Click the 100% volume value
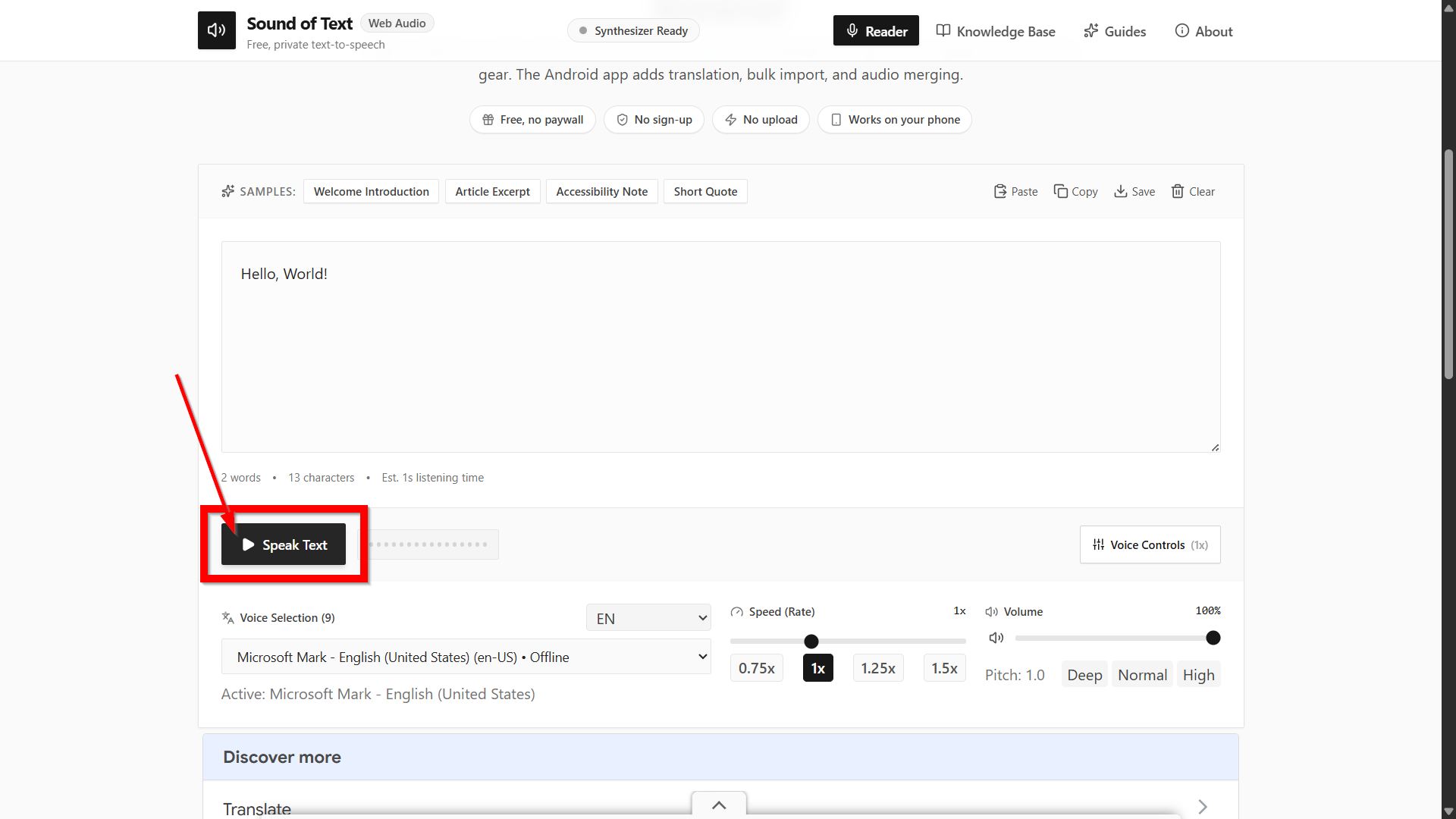 (1207, 610)
